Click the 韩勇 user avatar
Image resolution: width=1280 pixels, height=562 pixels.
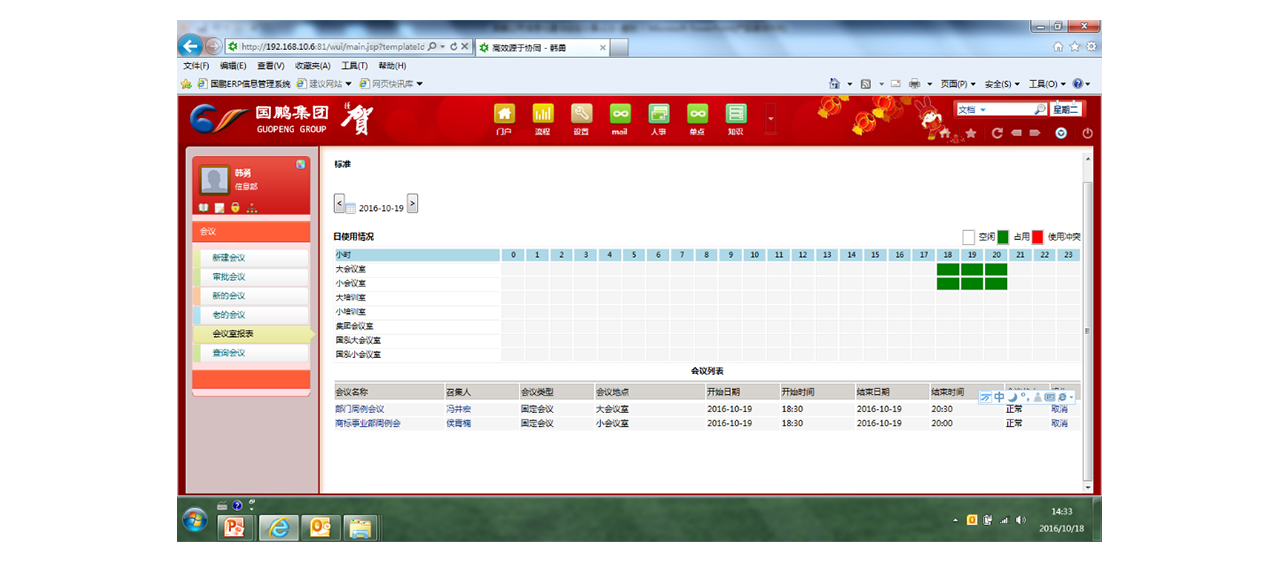coord(214,180)
